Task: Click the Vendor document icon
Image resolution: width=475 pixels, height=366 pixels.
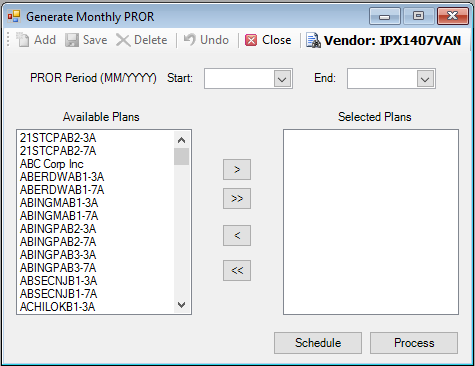Action: click(x=313, y=40)
